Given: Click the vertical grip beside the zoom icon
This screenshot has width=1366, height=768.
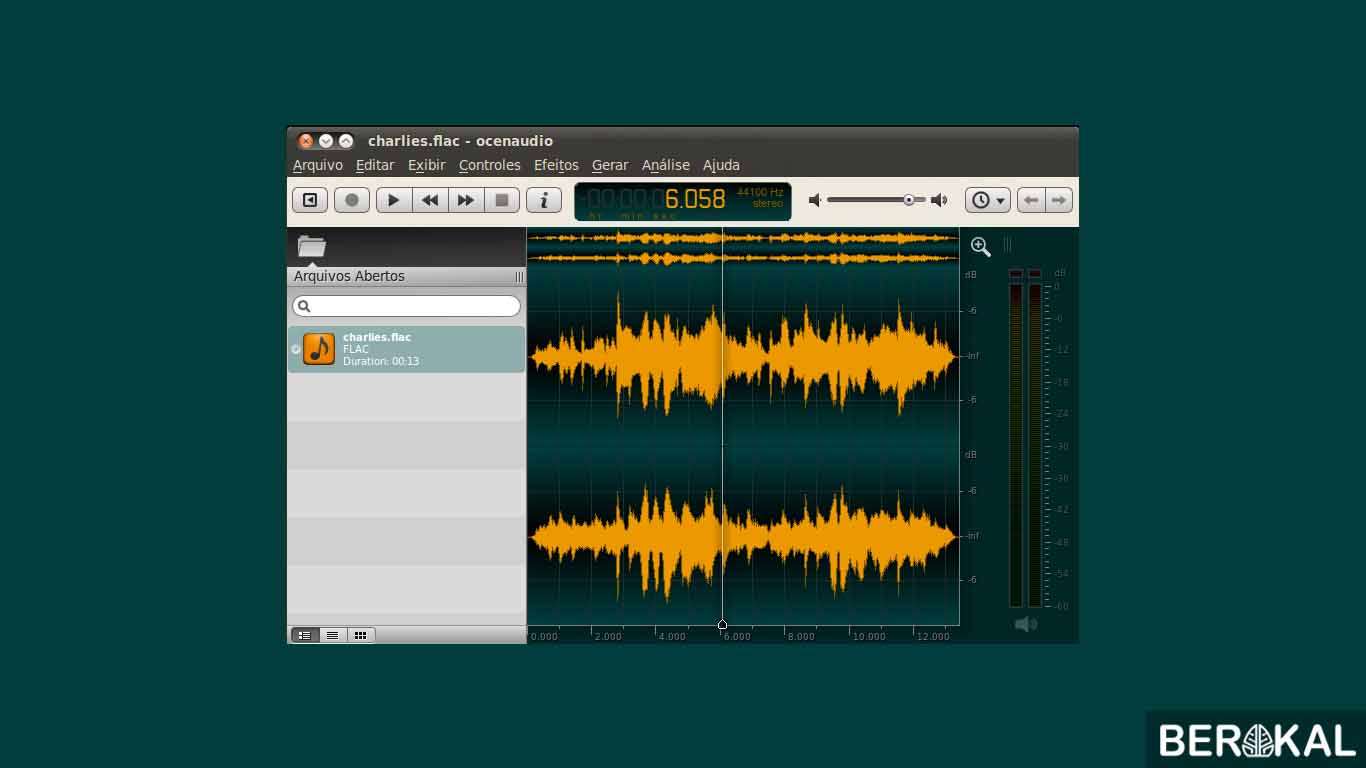Looking at the screenshot, I should pyautogui.click(x=1008, y=245).
